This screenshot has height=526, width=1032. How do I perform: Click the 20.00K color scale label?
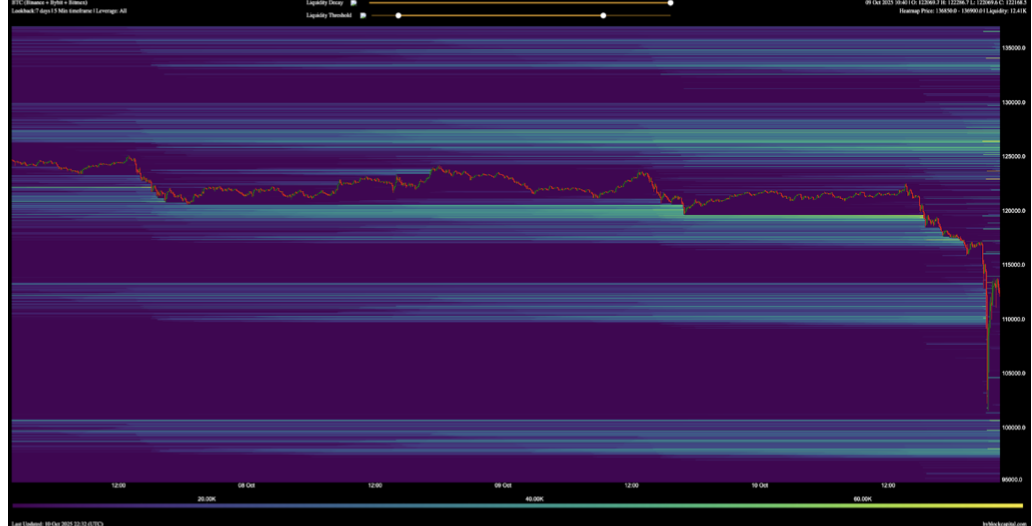(207, 498)
